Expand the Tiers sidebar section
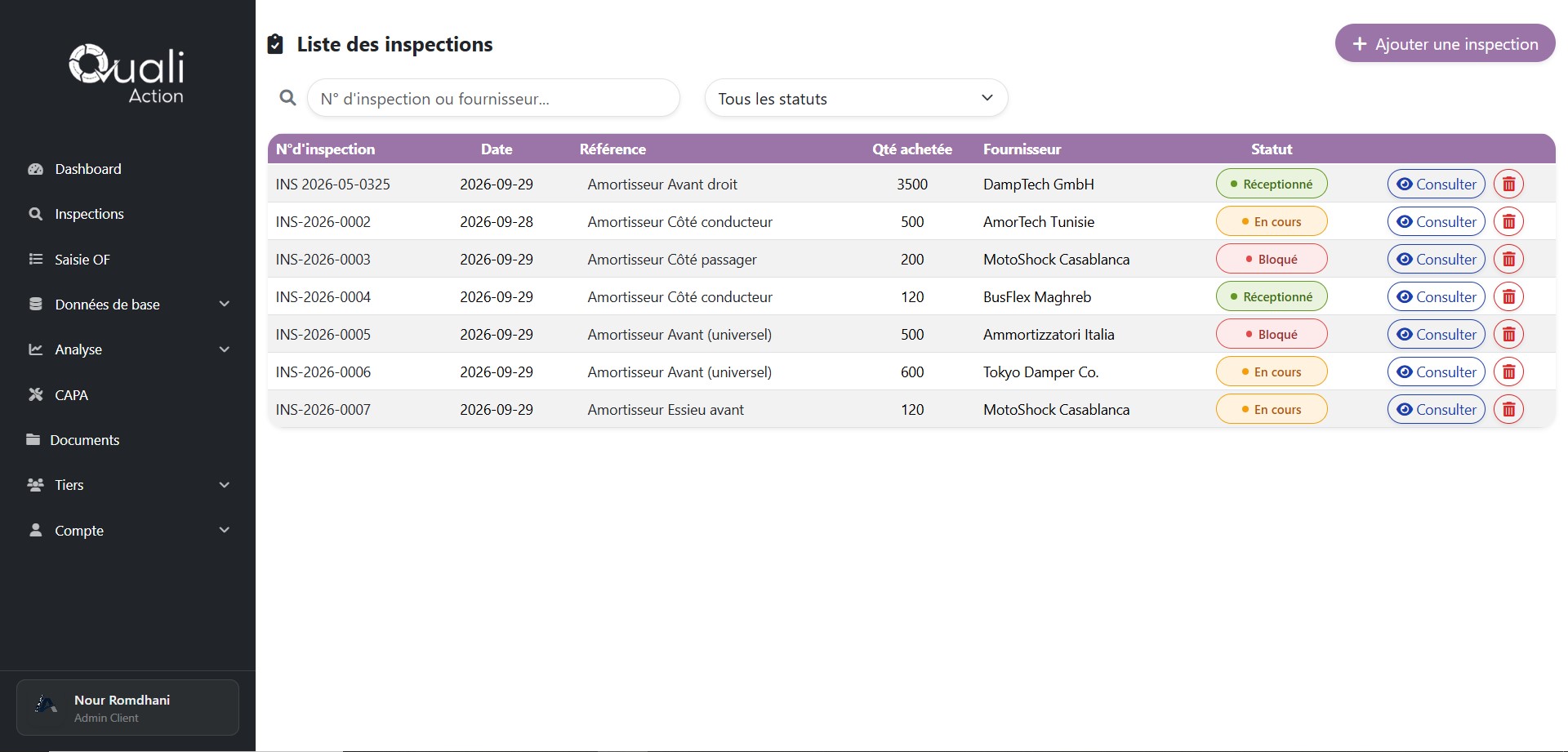Image resolution: width=1568 pixels, height=752 pixels. point(128,485)
